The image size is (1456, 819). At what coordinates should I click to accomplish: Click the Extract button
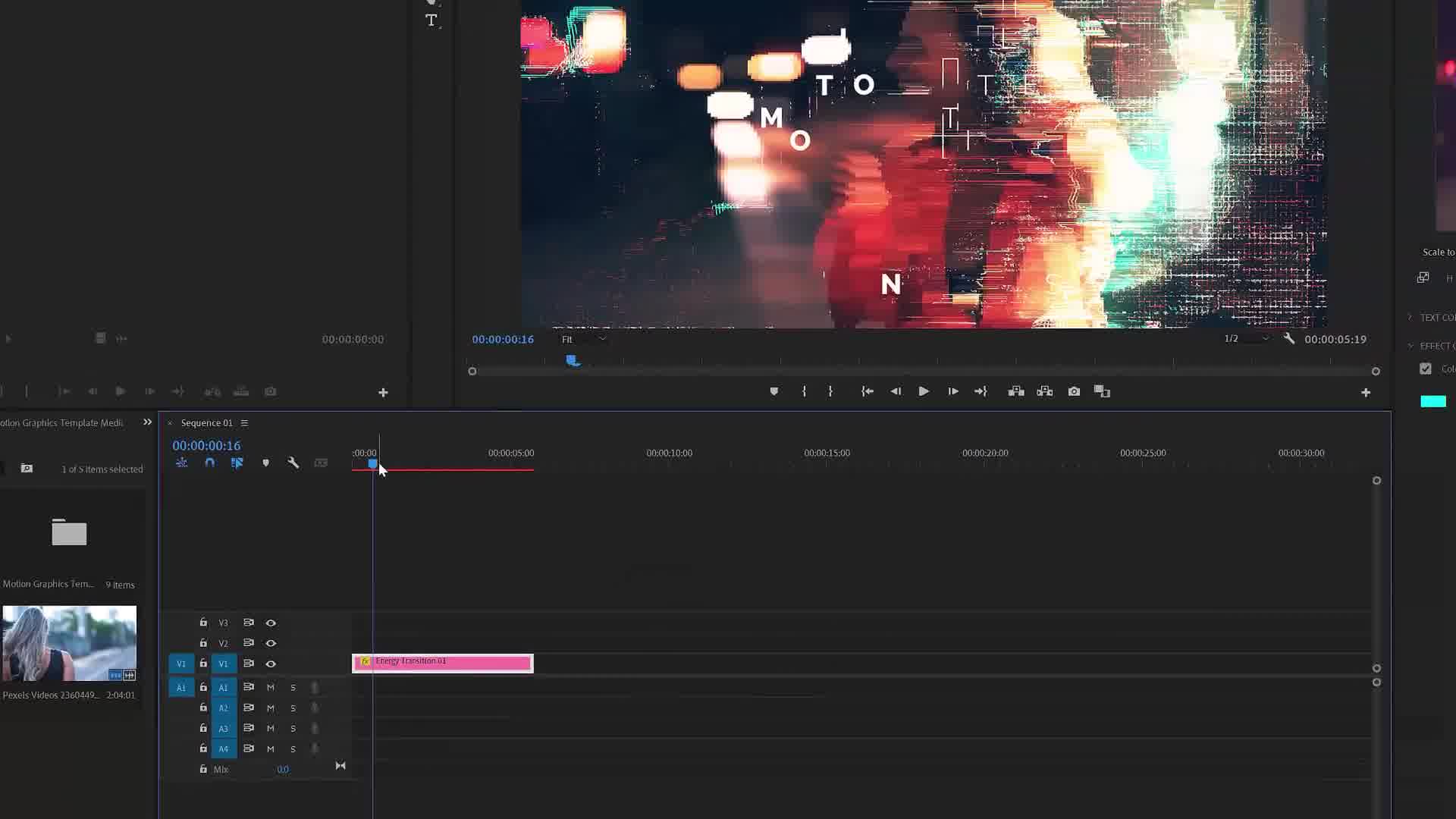pyautogui.click(x=1045, y=391)
